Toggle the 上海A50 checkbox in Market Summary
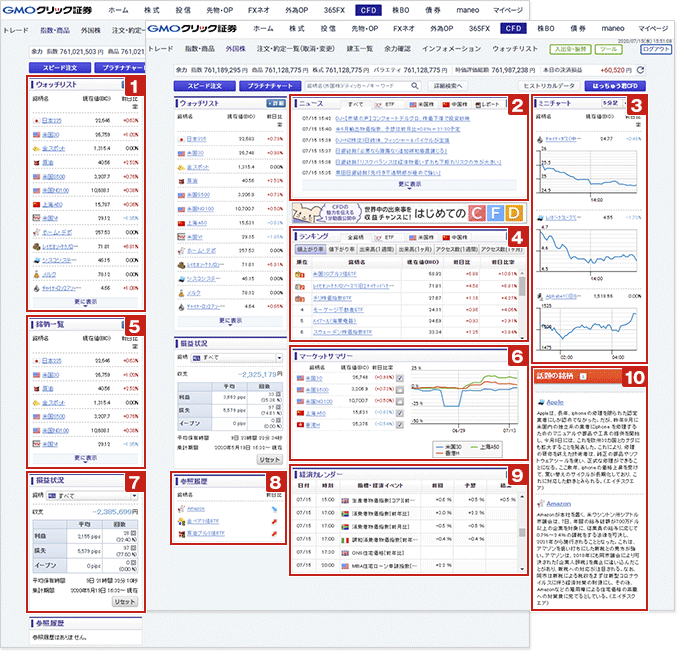Image resolution: width=680 pixels, height=652 pixels. click(399, 412)
